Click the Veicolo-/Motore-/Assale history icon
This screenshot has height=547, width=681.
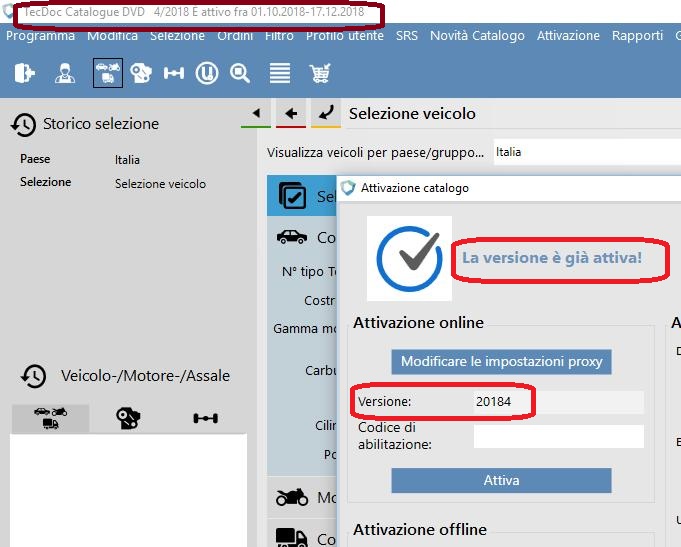coord(33,376)
